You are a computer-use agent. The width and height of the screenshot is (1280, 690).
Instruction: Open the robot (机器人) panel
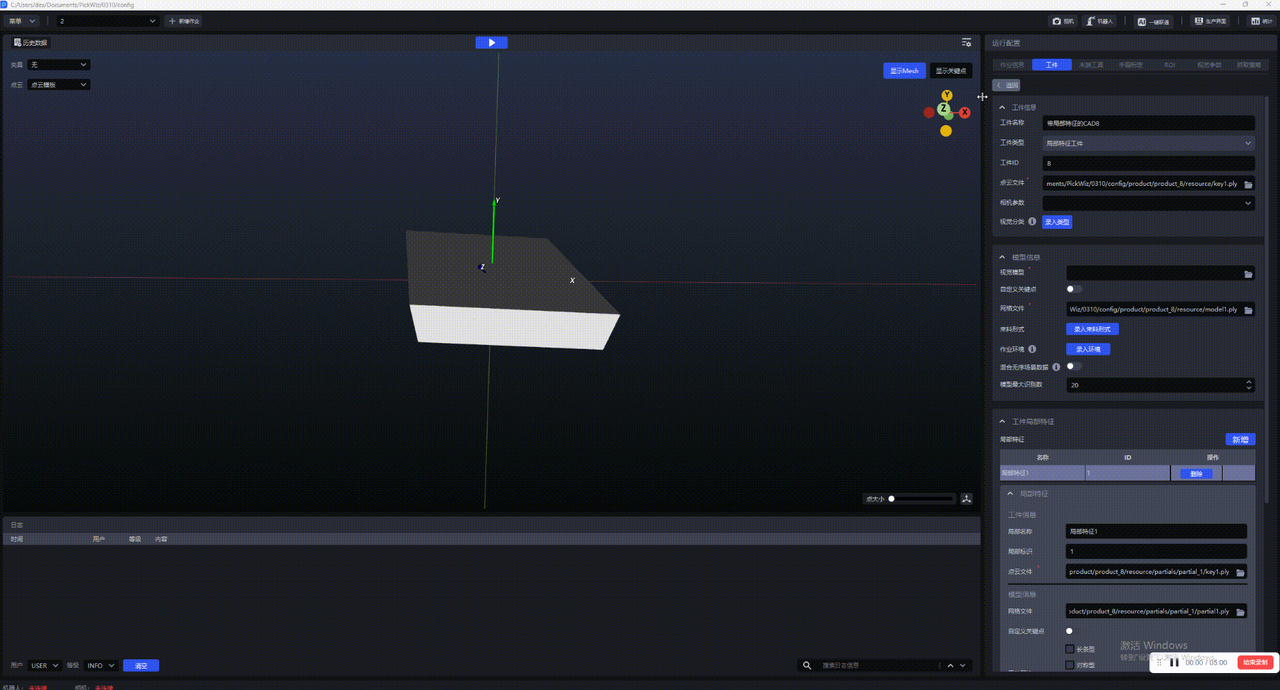1099,20
